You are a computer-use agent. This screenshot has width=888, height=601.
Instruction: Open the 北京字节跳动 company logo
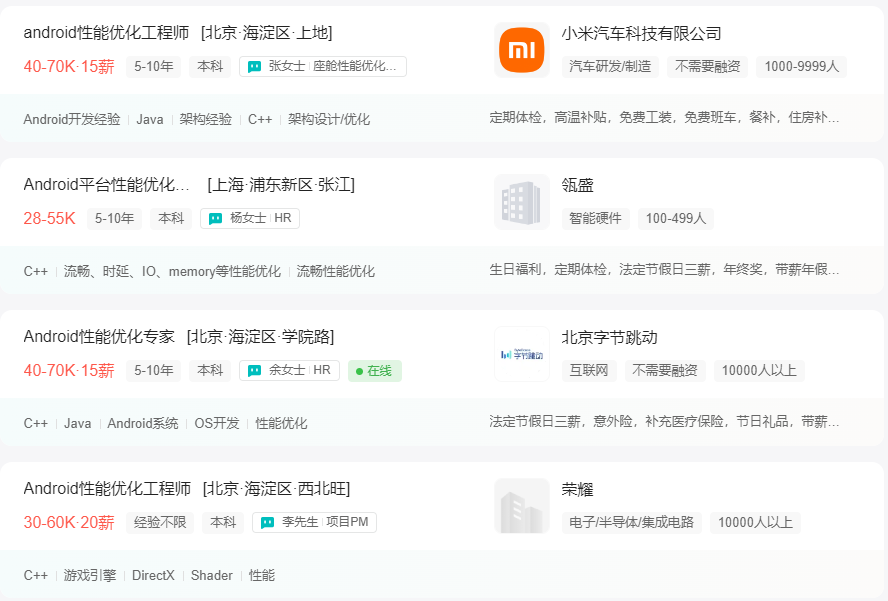pyautogui.click(x=522, y=354)
